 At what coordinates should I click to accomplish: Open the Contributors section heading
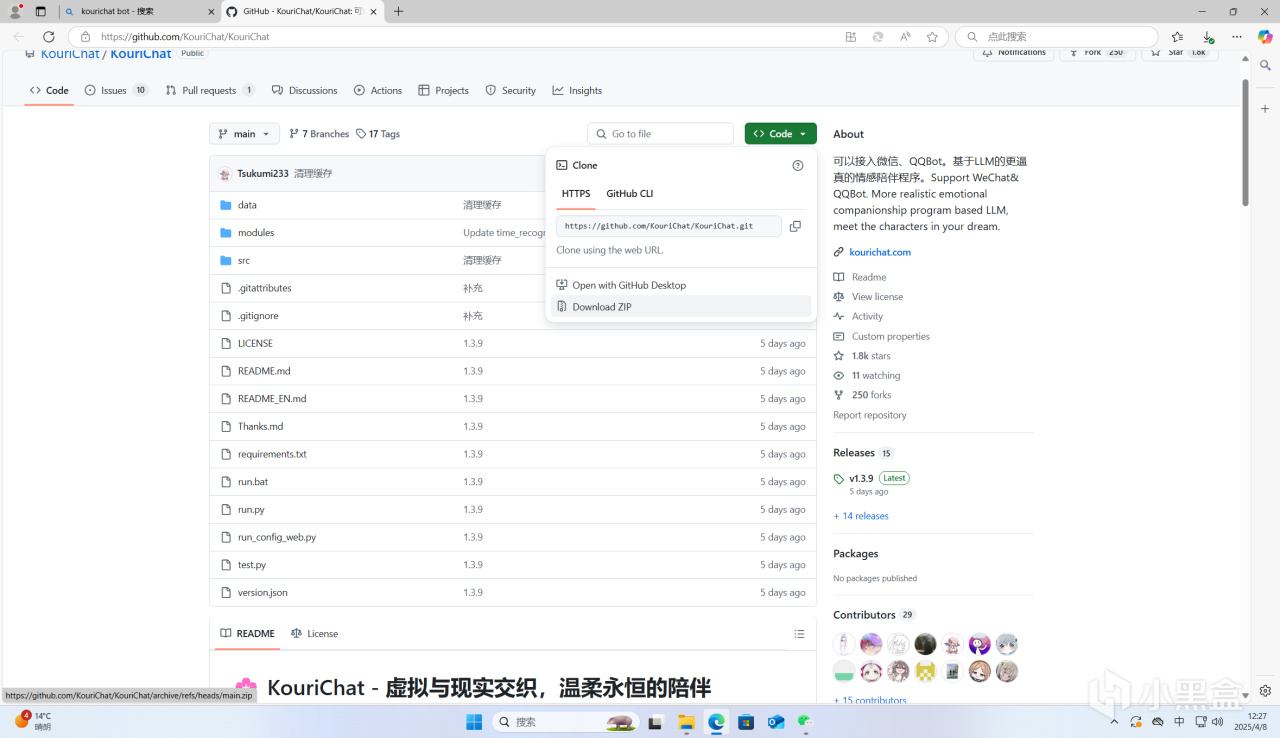click(x=864, y=615)
